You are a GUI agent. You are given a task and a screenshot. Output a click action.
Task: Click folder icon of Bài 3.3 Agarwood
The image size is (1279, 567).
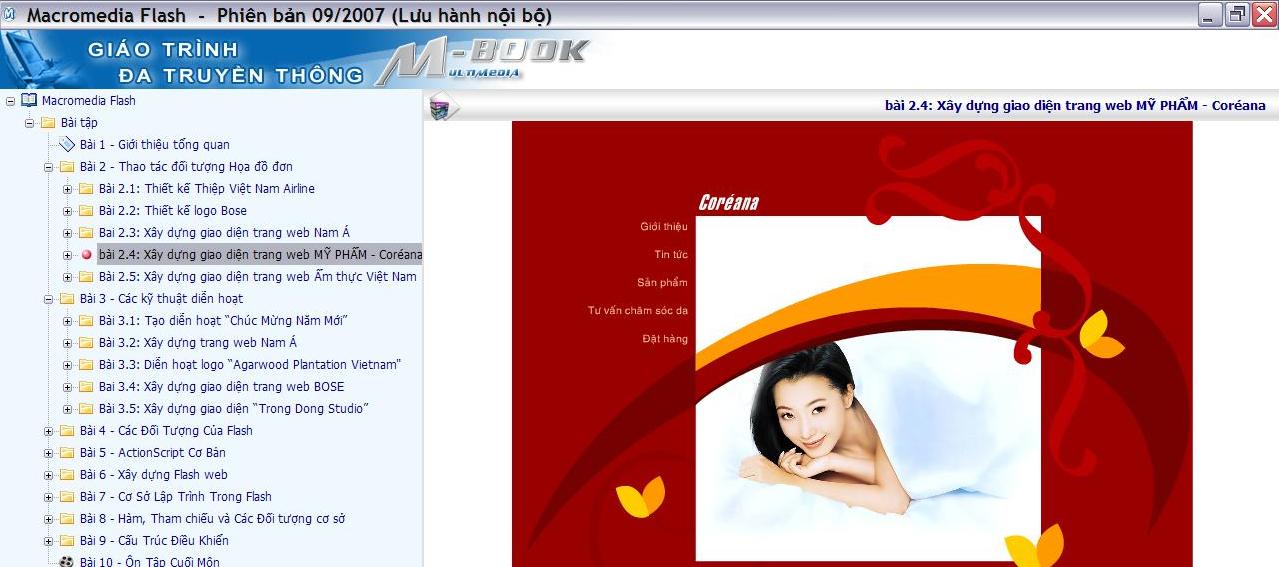pyautogui.click(x=86, y=365)
